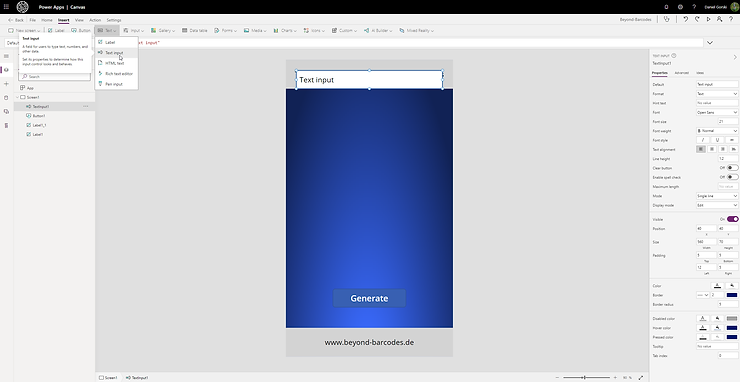Set text alignment to center
740x382 pixels.
[712, 149]
